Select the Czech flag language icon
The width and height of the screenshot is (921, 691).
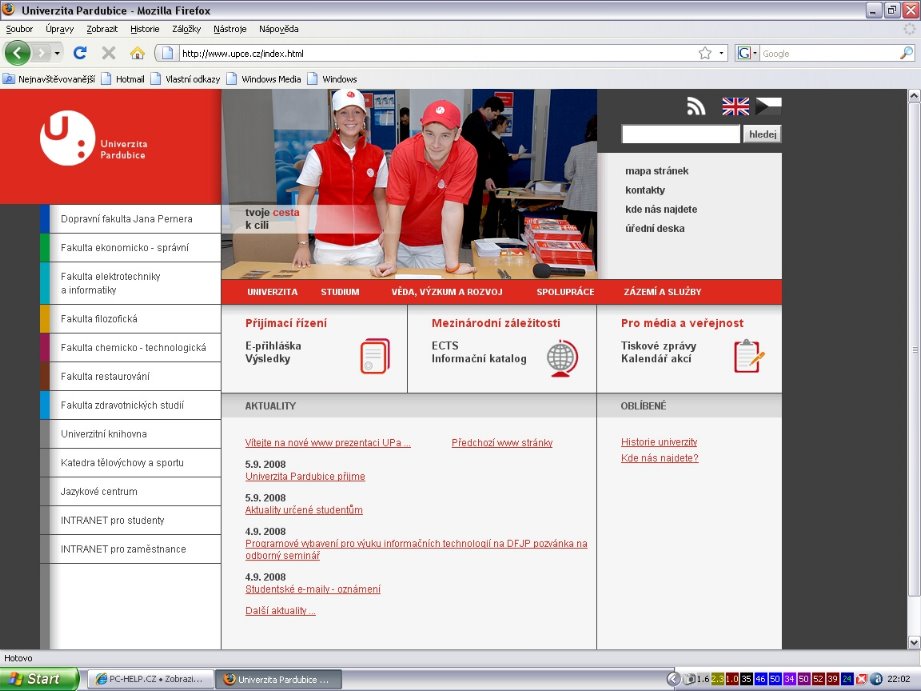pyautogui.click(x=768, y=106)
